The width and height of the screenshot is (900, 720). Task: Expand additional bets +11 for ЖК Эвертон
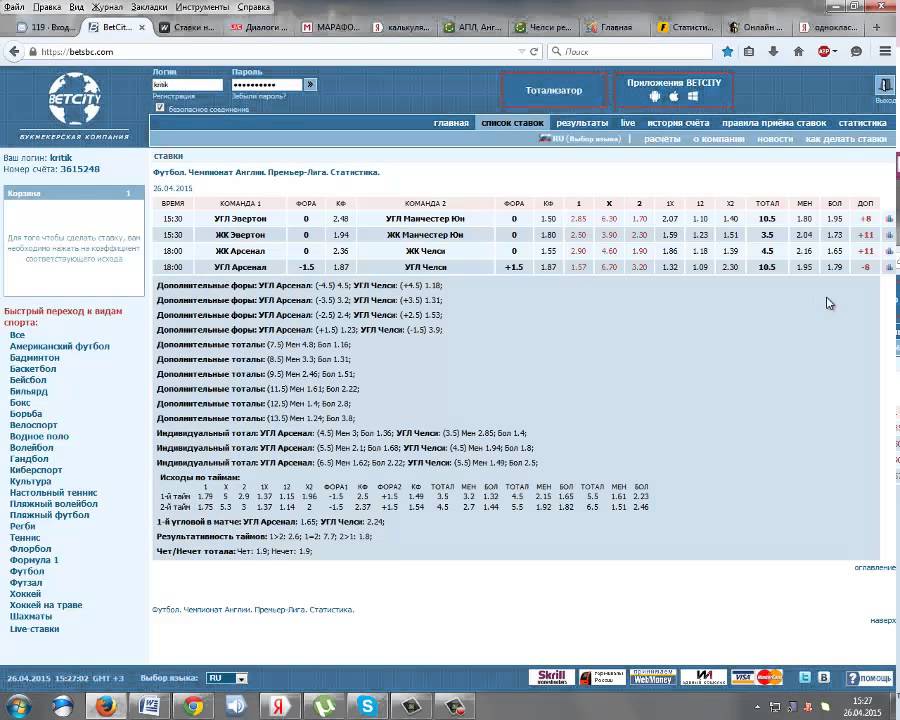pyautogui.click(x=866, y=235)
